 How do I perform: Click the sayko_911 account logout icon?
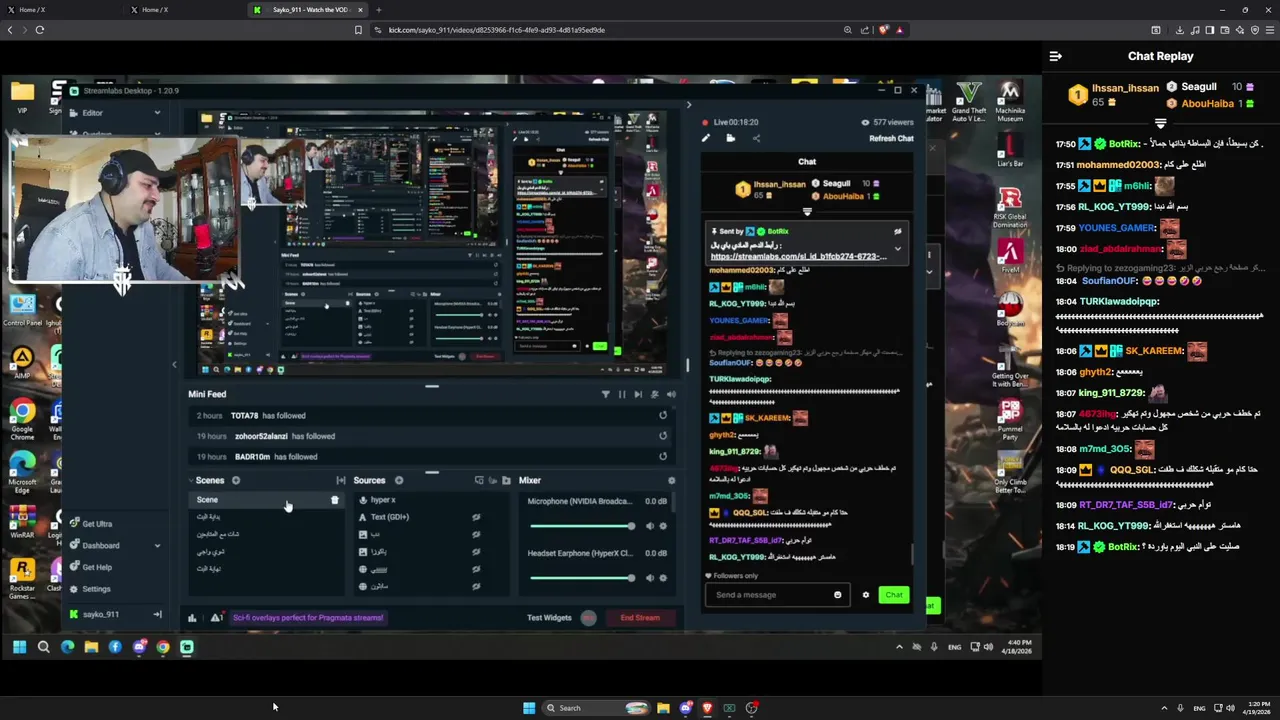click(x=157, y=614)
